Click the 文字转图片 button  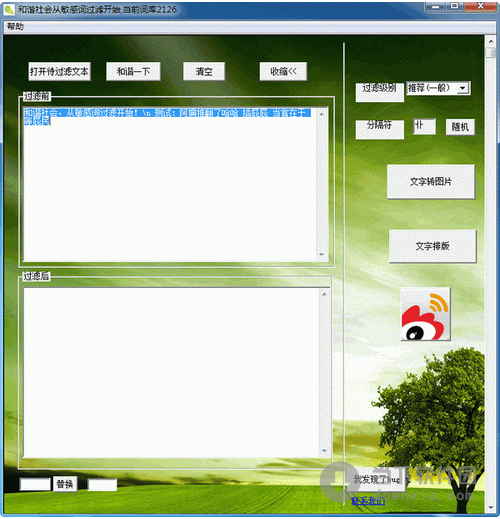click(x=431, y=182)
